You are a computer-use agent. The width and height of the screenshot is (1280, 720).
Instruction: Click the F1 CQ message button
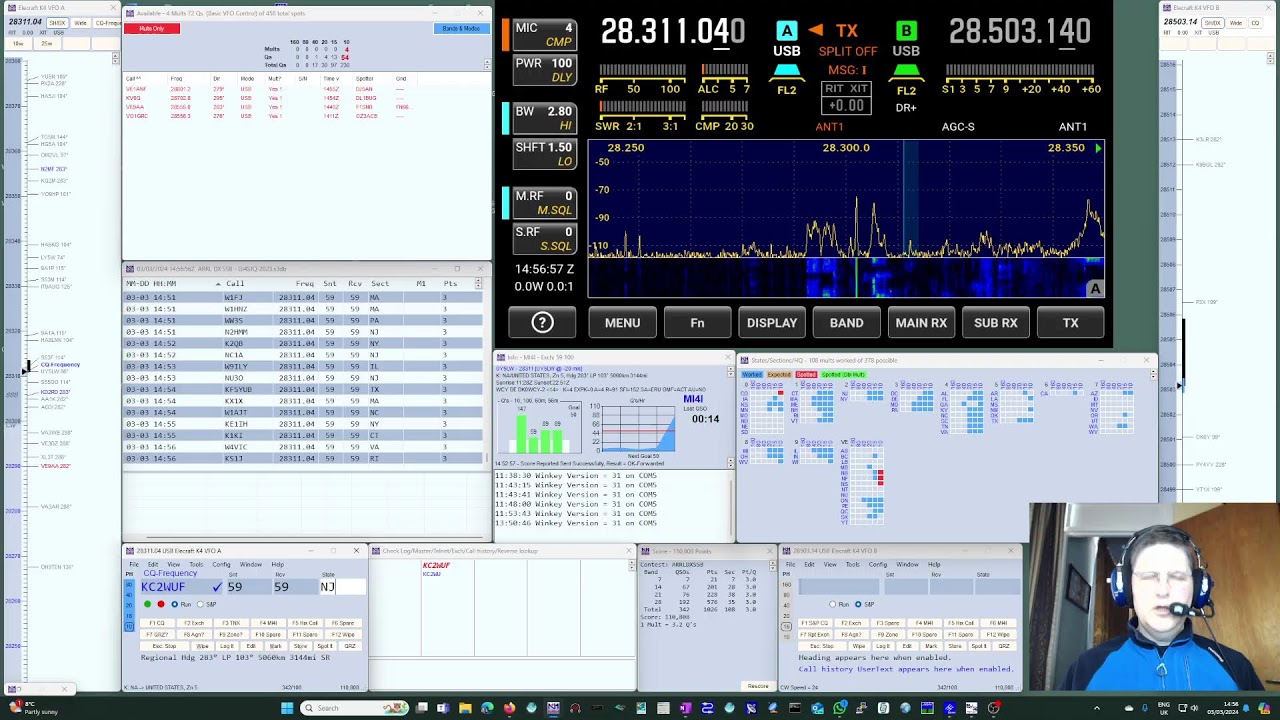(157, 623)
